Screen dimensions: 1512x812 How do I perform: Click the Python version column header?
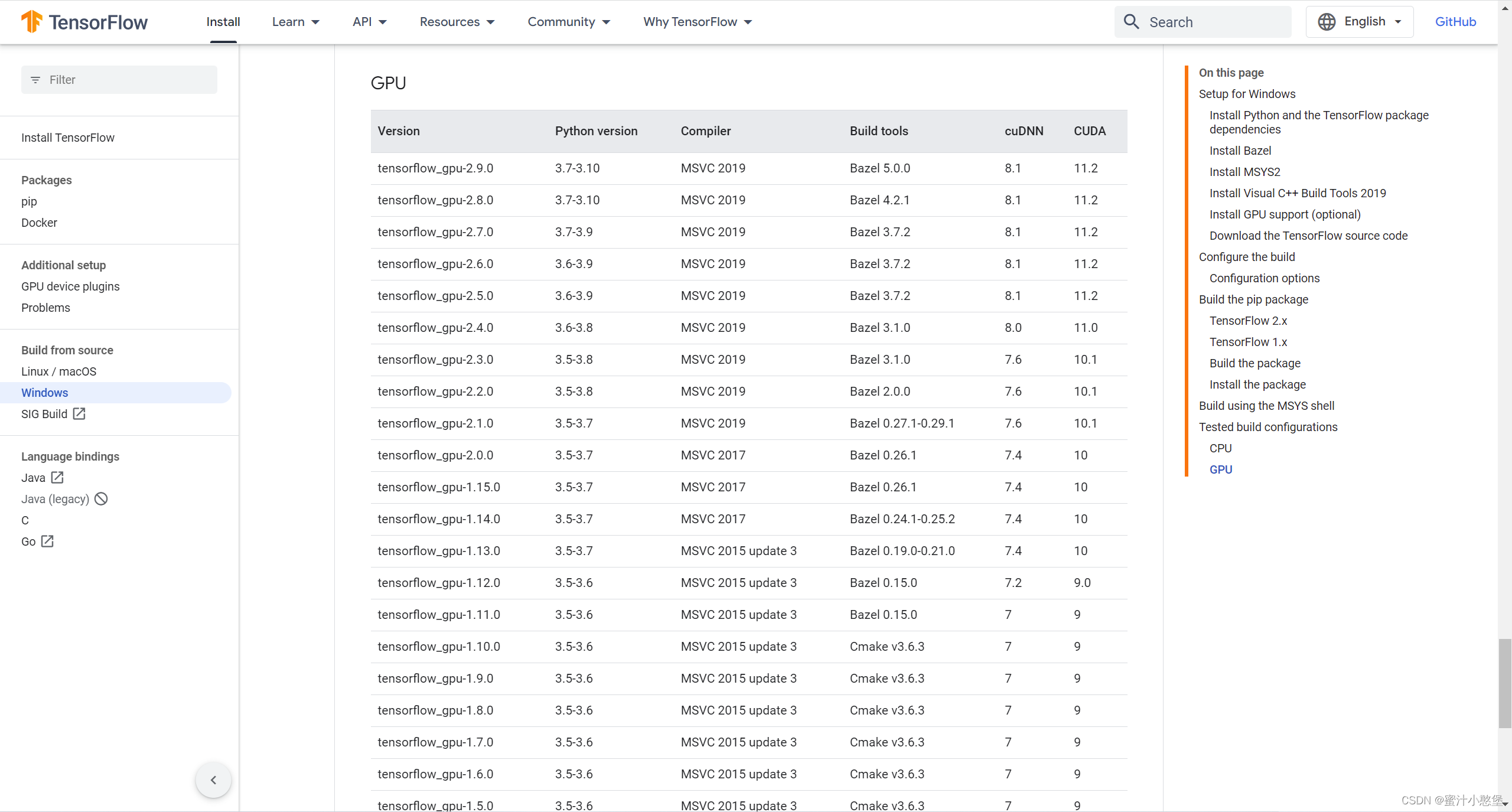point(596,131)
